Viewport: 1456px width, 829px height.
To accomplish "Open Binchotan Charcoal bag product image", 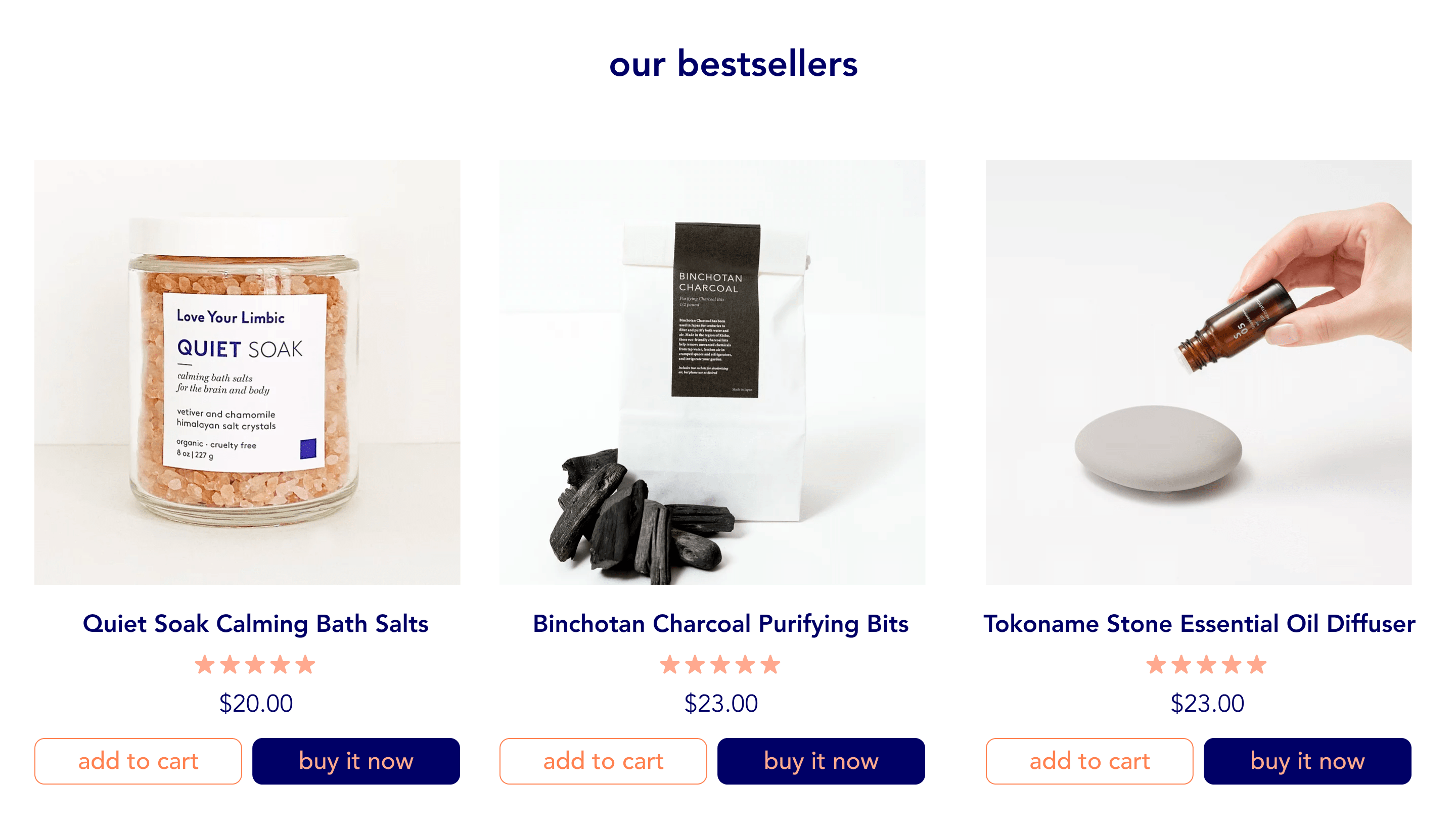I will 712,372.
